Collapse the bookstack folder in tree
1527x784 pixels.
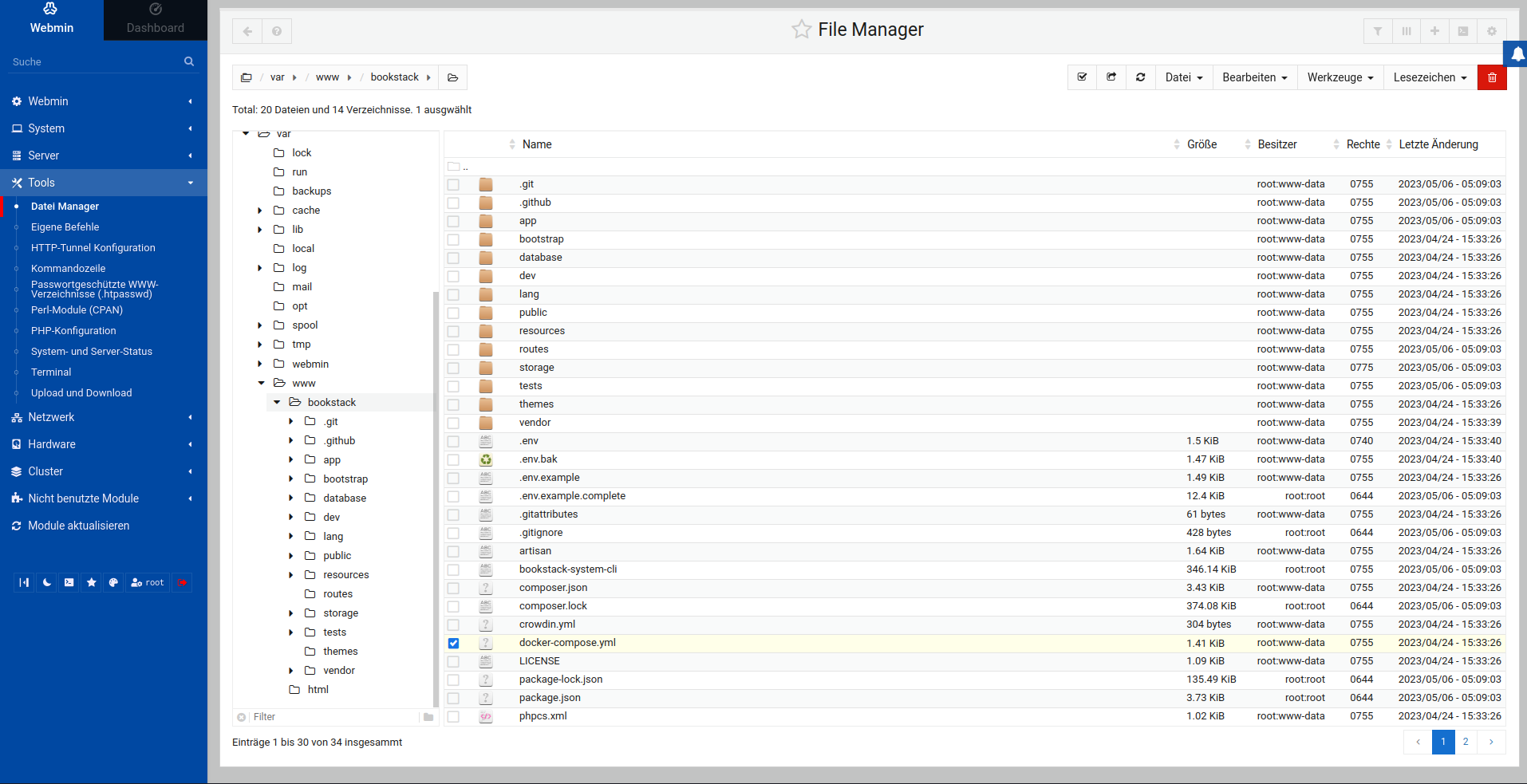pos(277,403)
